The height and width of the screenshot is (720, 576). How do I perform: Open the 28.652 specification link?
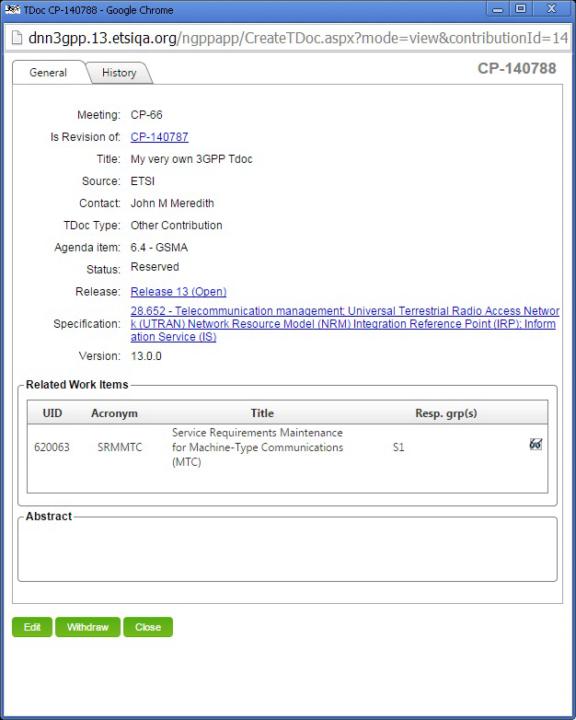344,324
